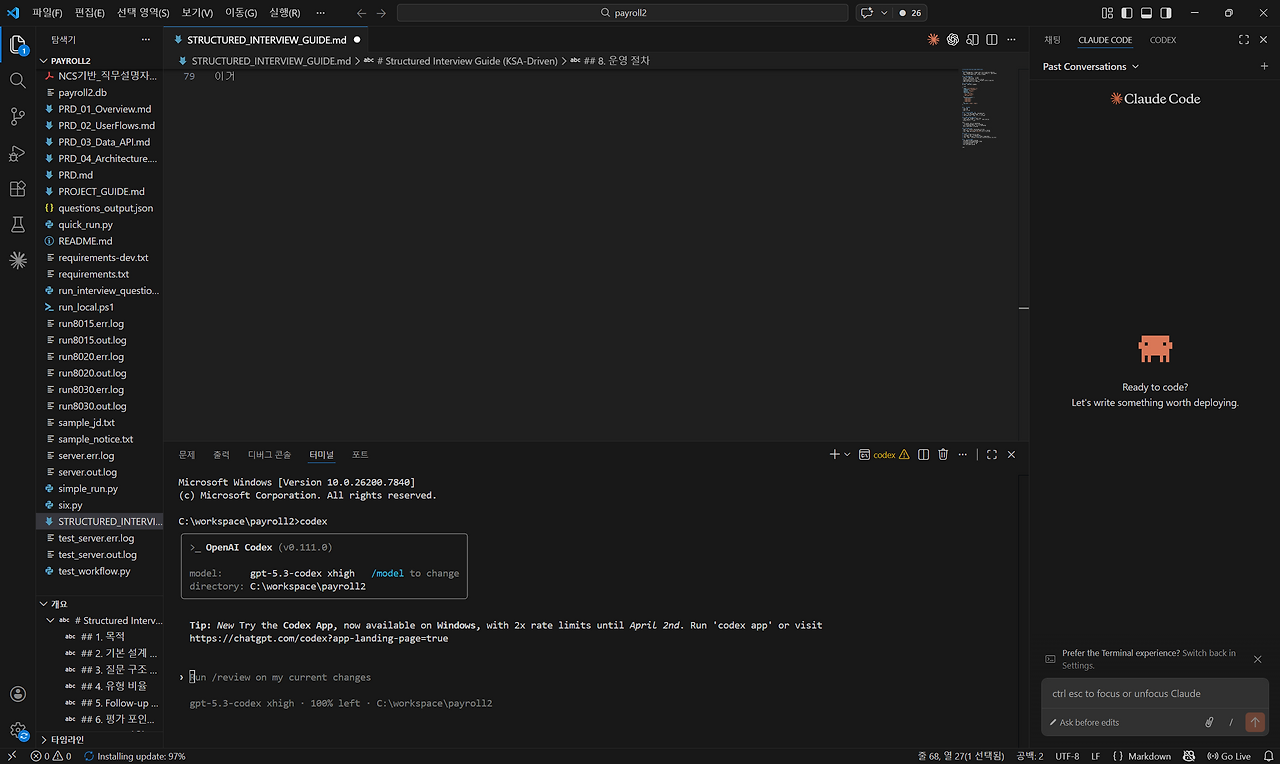
Task: Click the Claude prompt input field
Action: (1155, 693)
